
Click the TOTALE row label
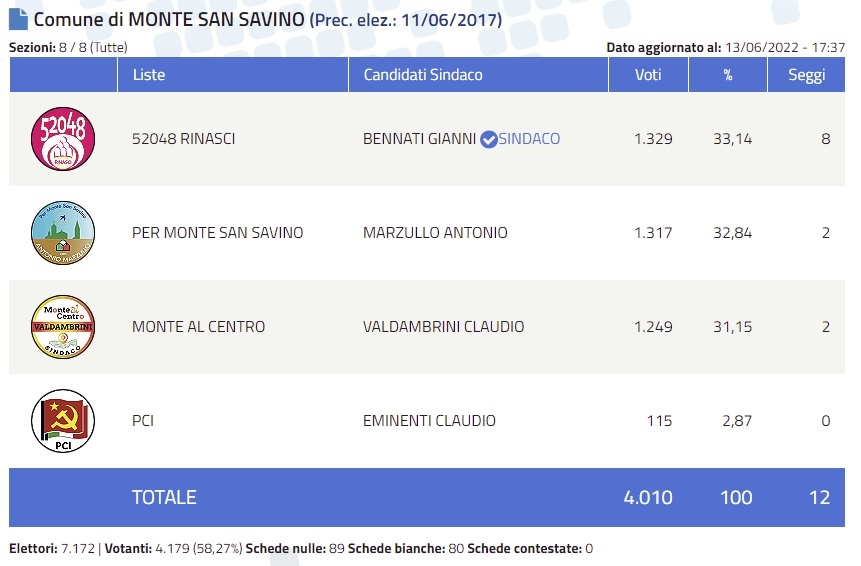pyautogui.click(x=164, y=497)
